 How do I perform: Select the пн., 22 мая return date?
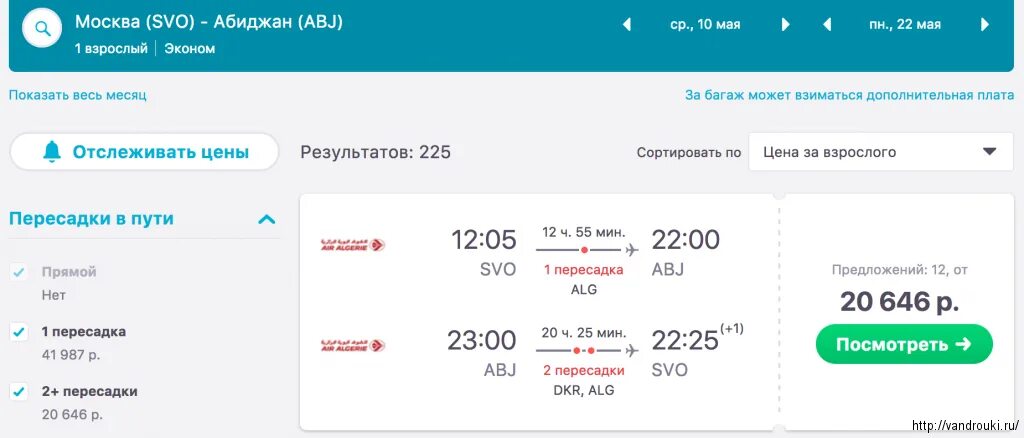905,25
